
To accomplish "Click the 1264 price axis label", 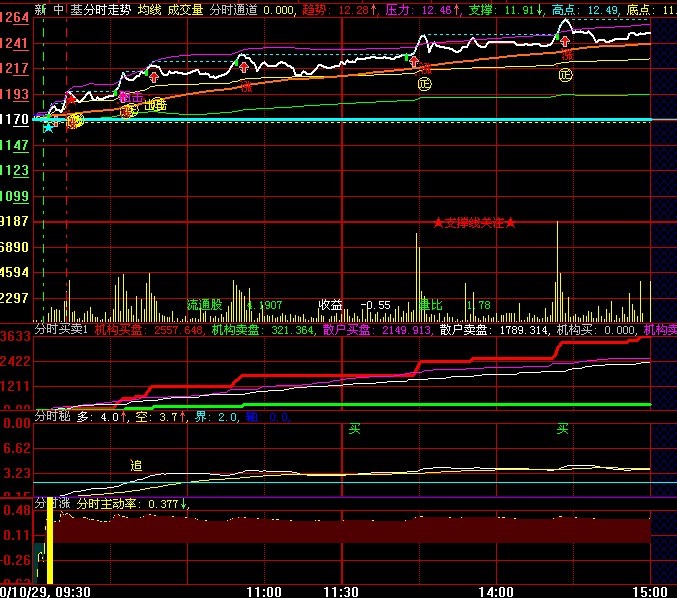I will (x=14, y=17).
